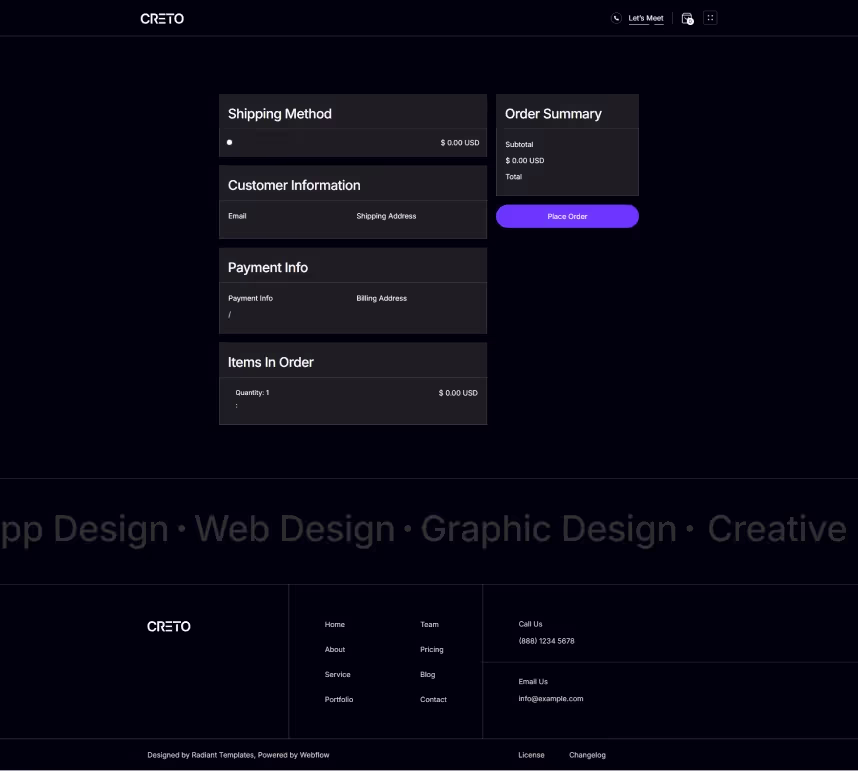Click the Place Order button
The width and height of the screenshot is (858, 771).
pos(567,216)
